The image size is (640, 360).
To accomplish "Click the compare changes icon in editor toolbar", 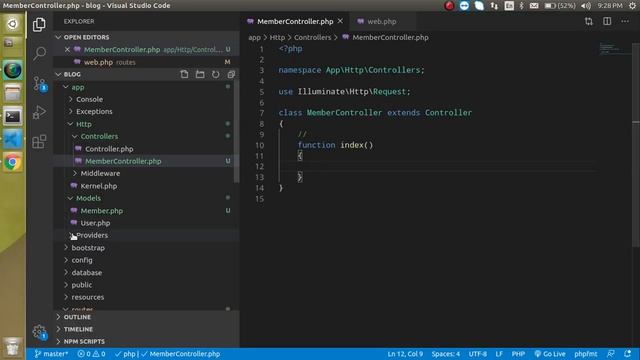I will [x=589, y=21].
